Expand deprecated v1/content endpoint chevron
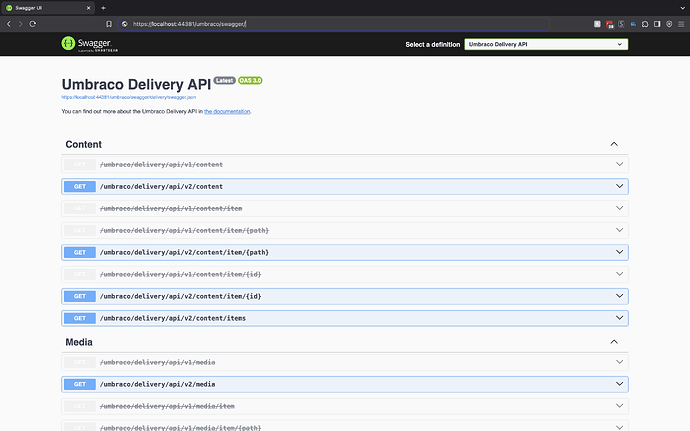Screen dimensions: 690x431 (619, 164)
